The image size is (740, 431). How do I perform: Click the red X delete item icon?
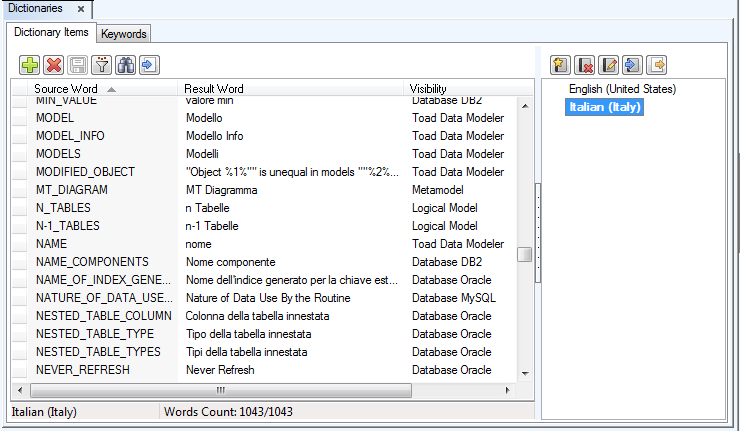point(54,66)
